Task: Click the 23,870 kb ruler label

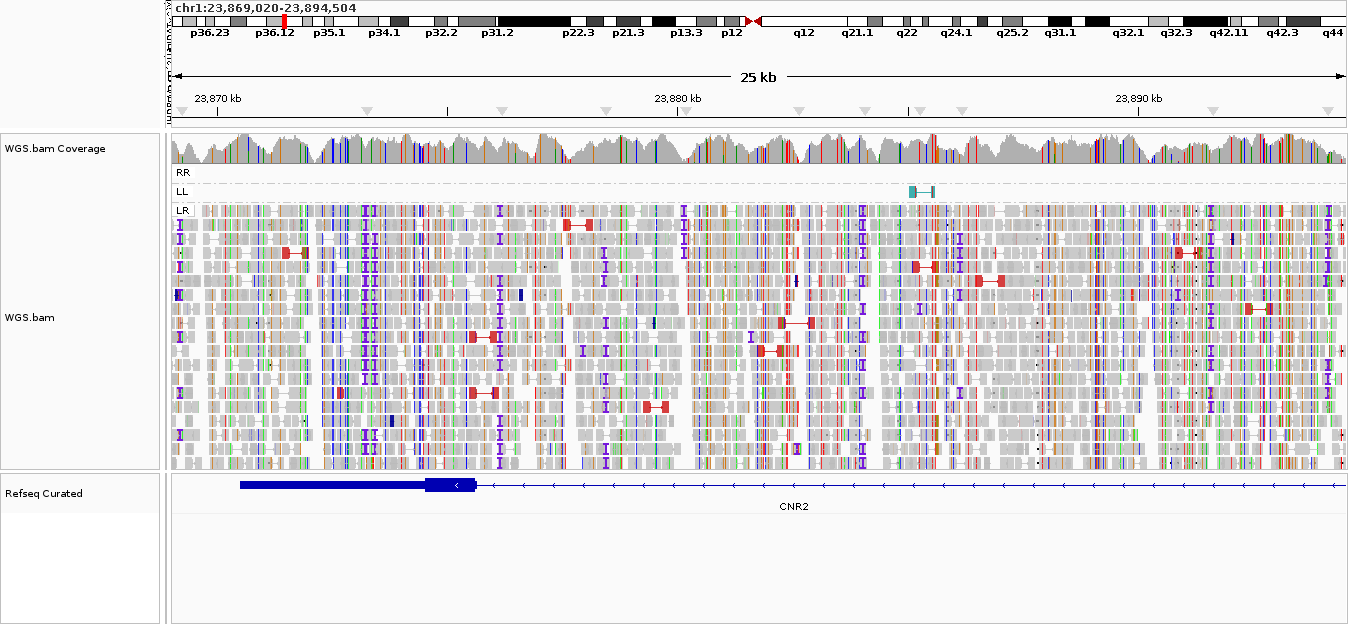Action: pos(218,98)
